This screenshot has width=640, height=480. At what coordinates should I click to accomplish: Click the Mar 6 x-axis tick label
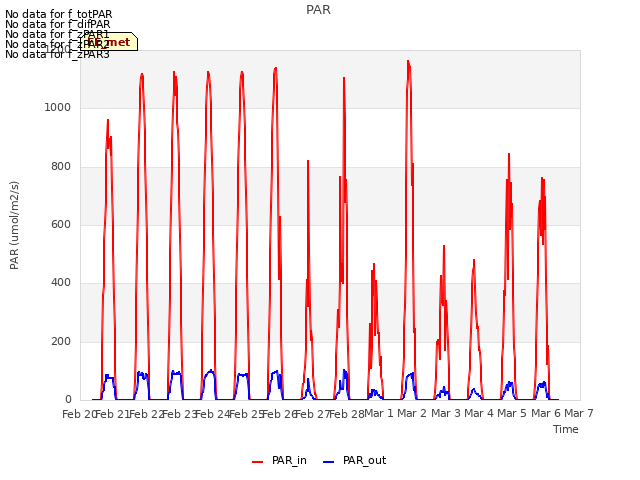(546, 413)
